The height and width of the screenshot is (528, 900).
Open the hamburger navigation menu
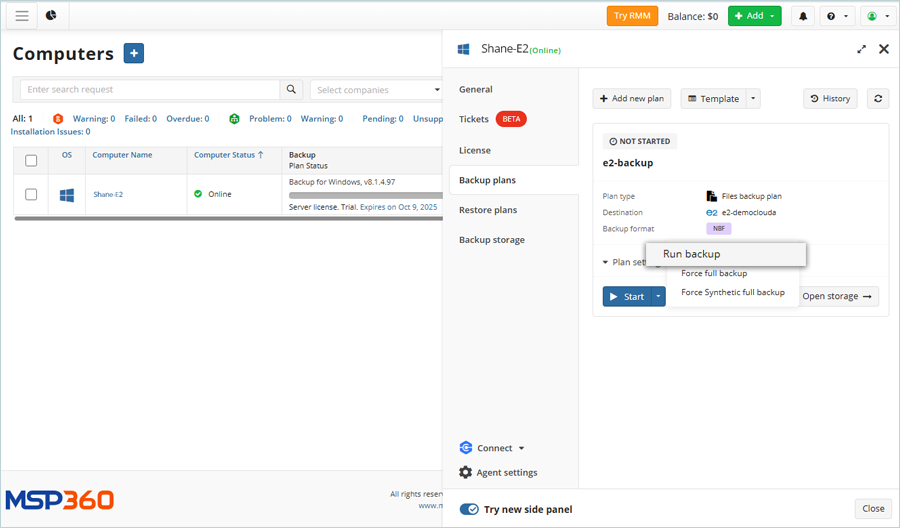click(22, 16)
